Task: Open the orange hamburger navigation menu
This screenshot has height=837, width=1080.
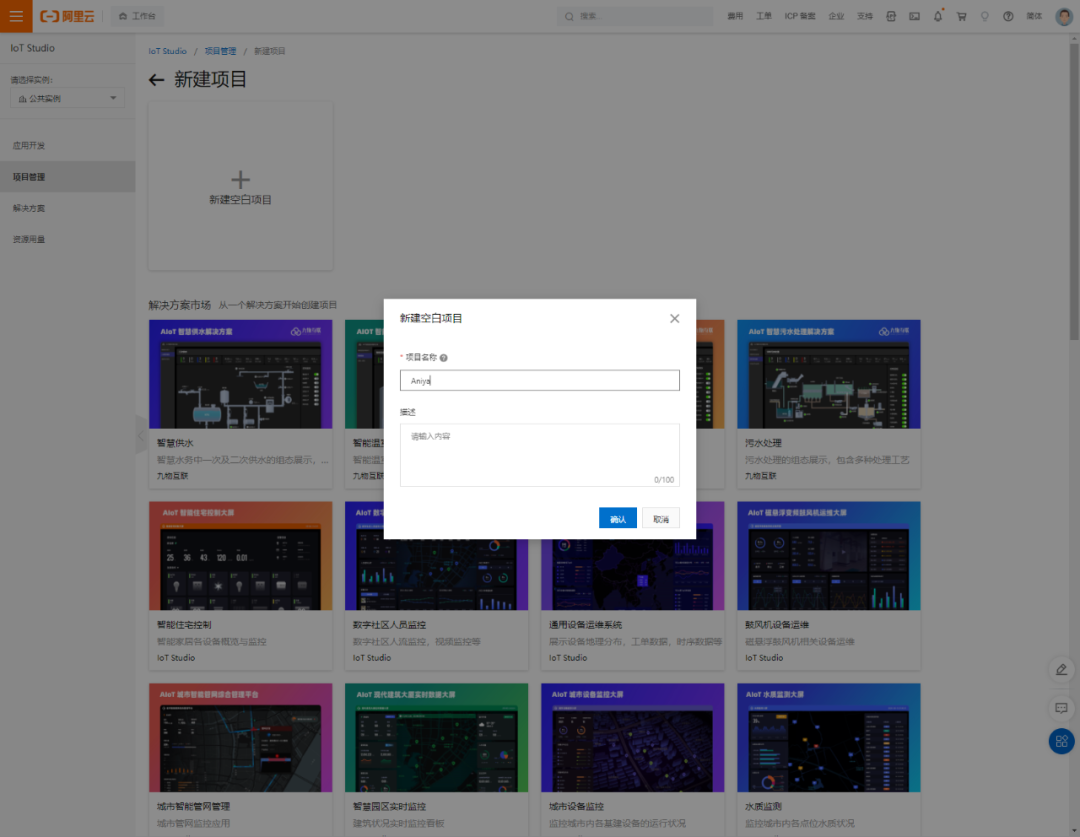Action: [x=16, y=16]
